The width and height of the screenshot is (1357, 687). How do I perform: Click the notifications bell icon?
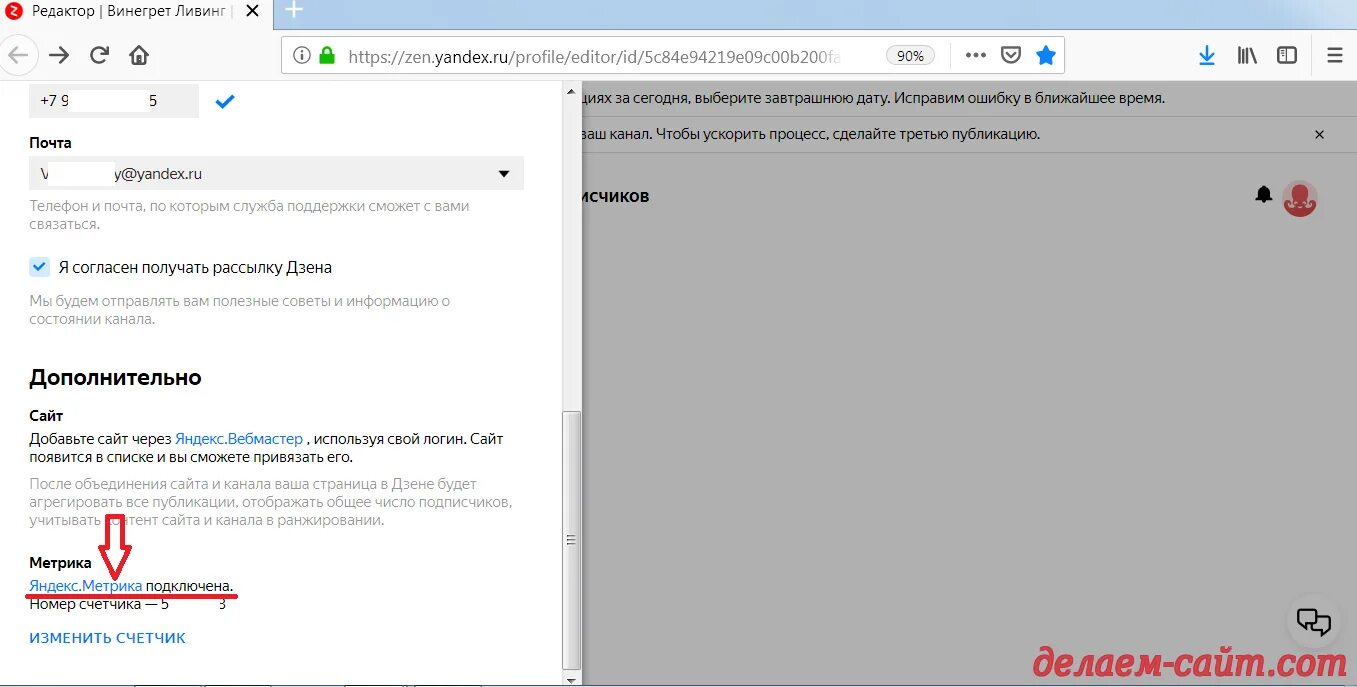click(x=1264, y=195)
